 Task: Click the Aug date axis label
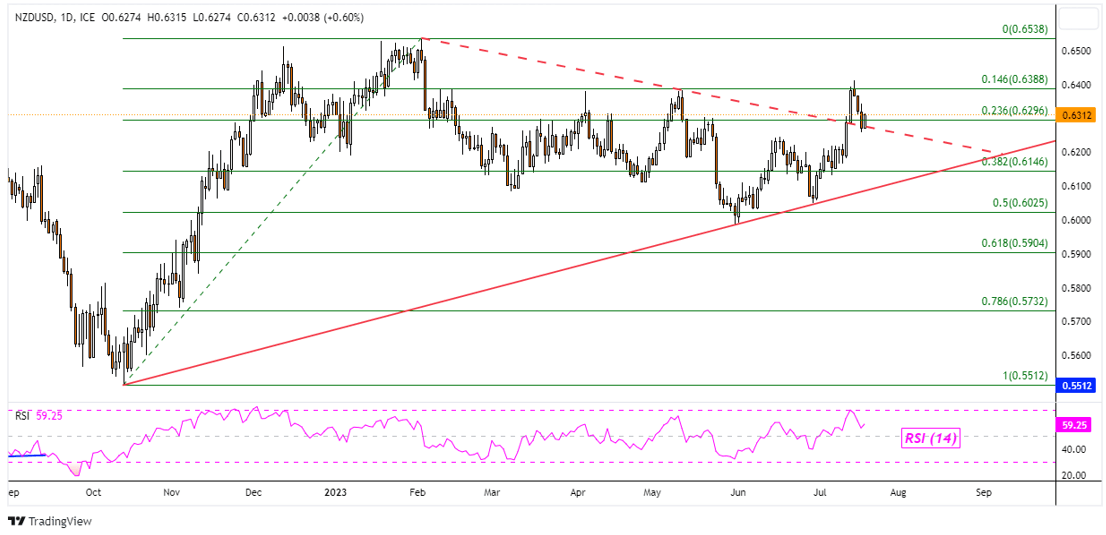pyautogui.click(x=897, y=493)
